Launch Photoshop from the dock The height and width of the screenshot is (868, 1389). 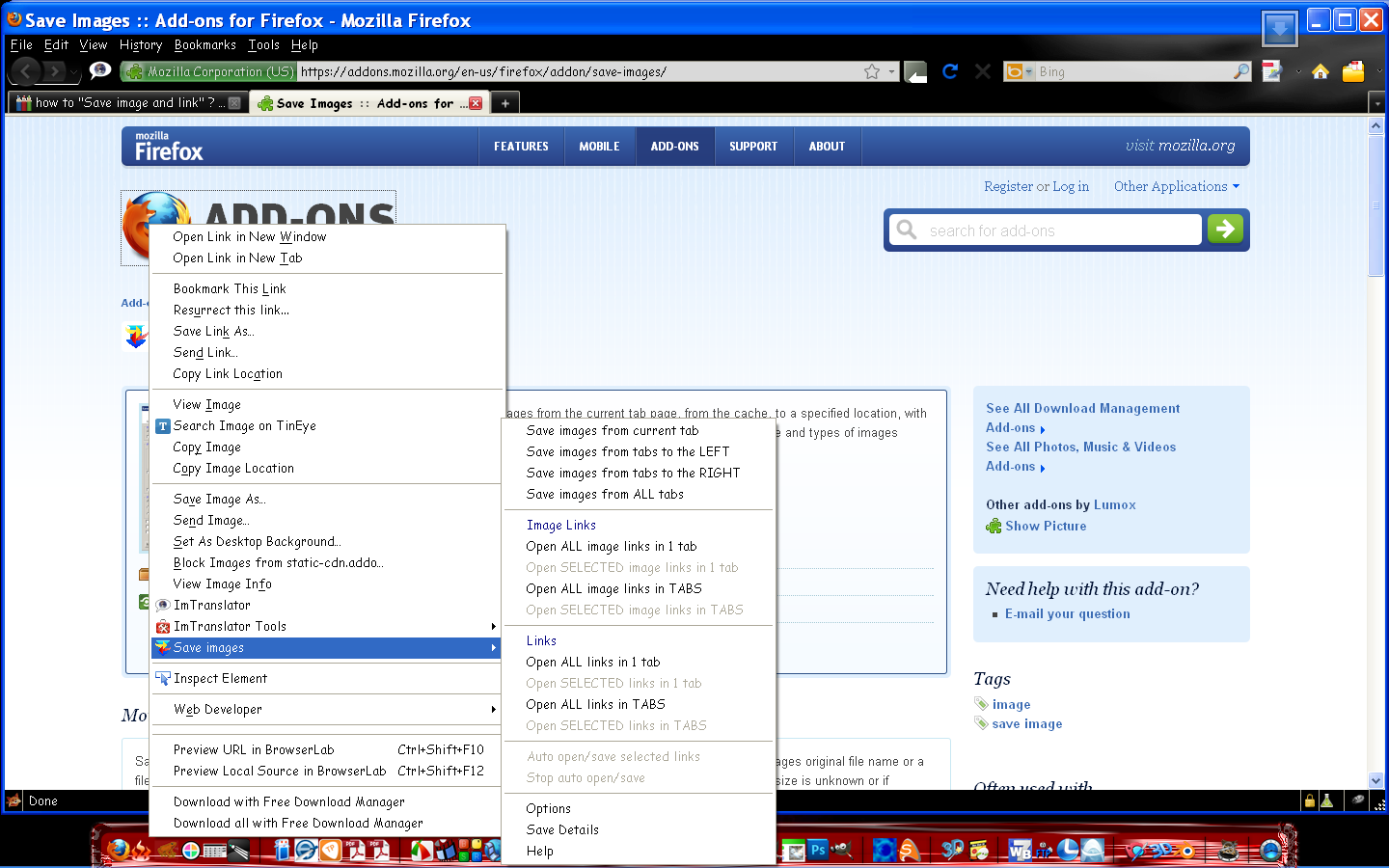click(x=818, y=850)
